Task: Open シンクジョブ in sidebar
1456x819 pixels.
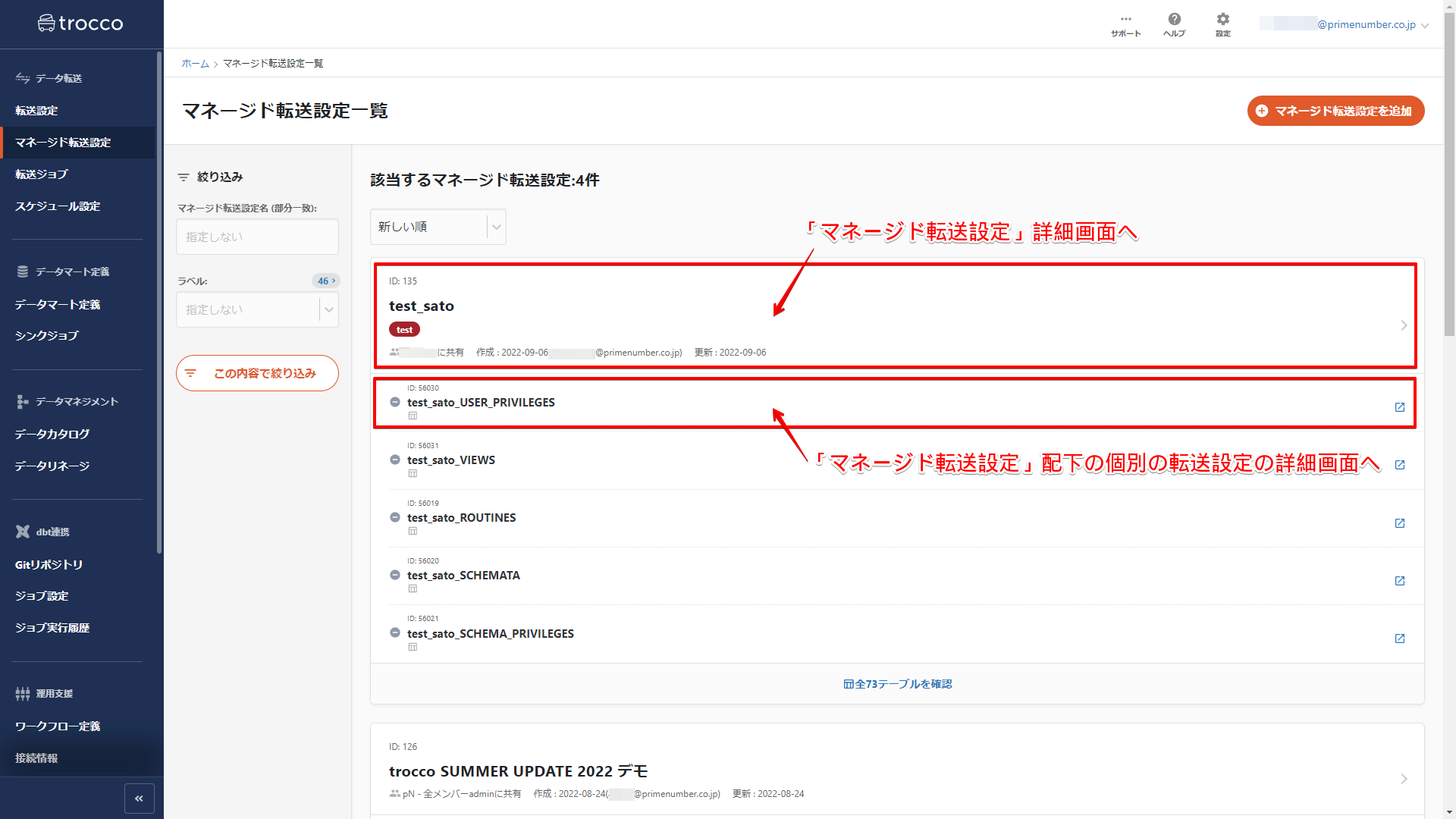Action: (x=47, y=336)
